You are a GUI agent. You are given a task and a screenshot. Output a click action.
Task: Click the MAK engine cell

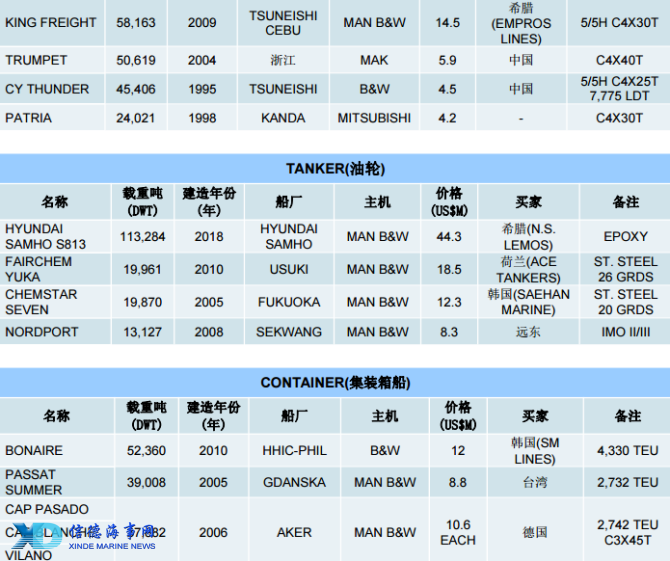(x=374, y=60)
